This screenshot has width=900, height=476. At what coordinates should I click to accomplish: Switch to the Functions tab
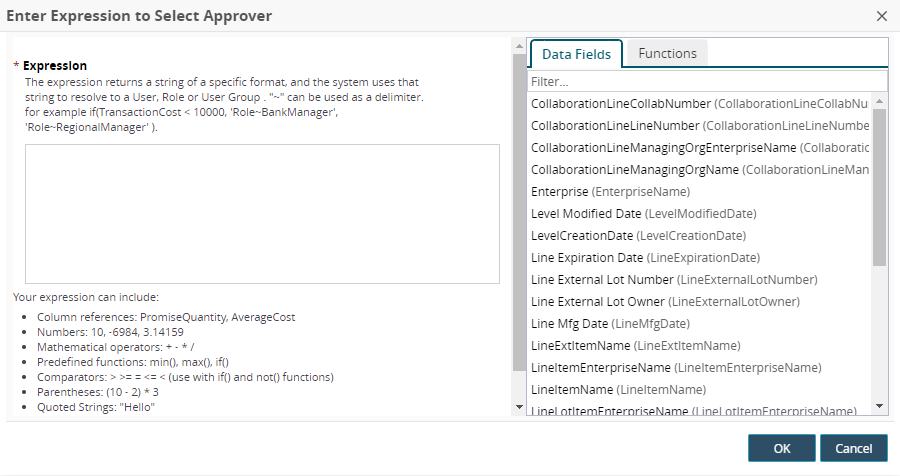pos(667,53)
